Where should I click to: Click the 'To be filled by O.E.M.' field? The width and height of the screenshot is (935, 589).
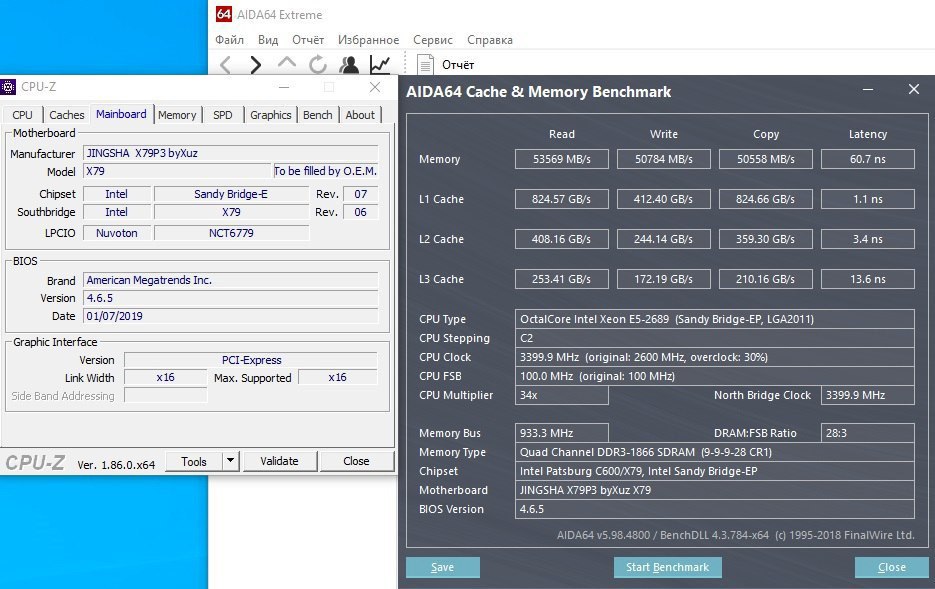325,171
